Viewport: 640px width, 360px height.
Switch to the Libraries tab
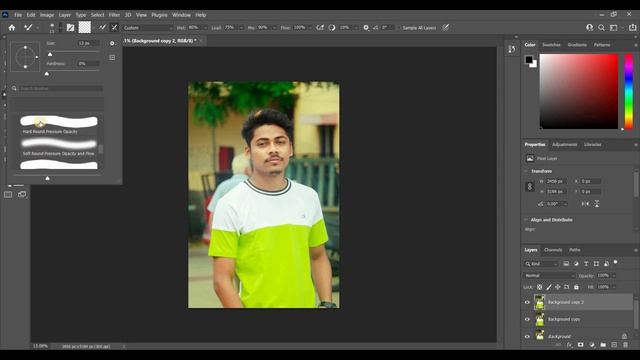tap(593, 144)
